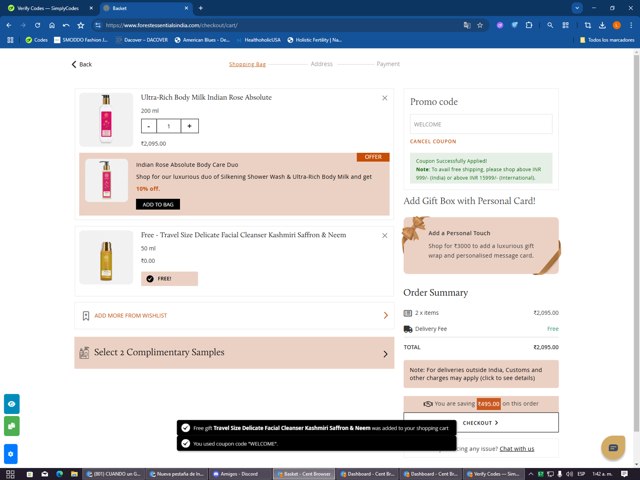Screen dimensions: 640x480
Task: Switch to Amigos - Discord taskbar window
Action: coord(238,474)
